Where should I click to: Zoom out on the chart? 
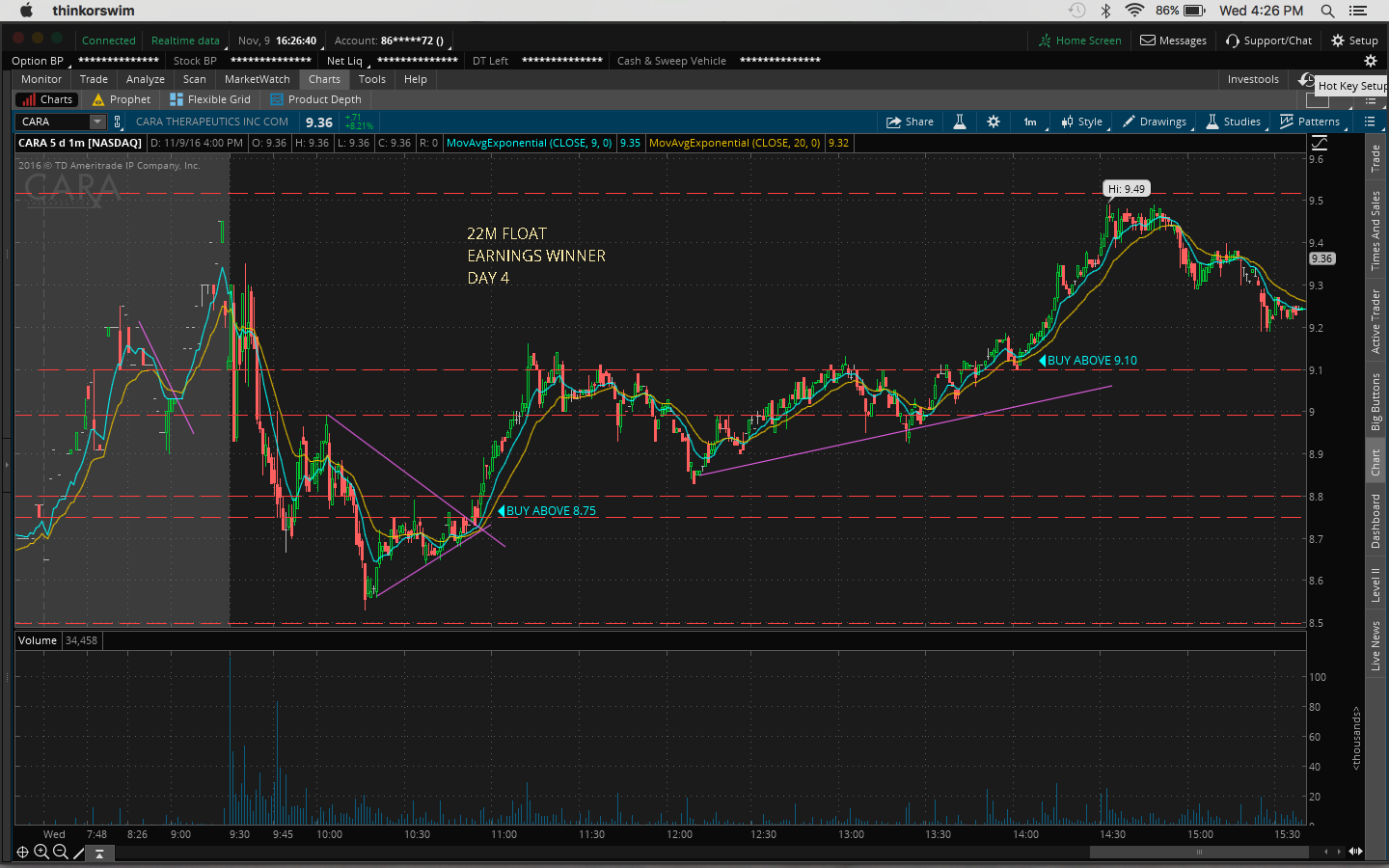tap(61, 852)
